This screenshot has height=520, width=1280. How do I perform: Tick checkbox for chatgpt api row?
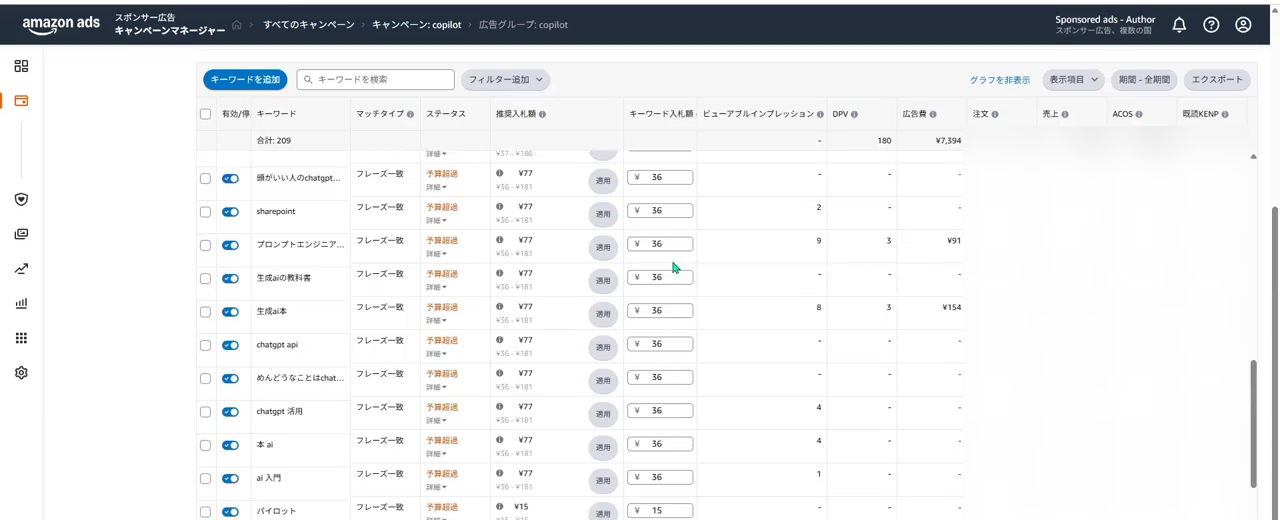pos(205,346)
